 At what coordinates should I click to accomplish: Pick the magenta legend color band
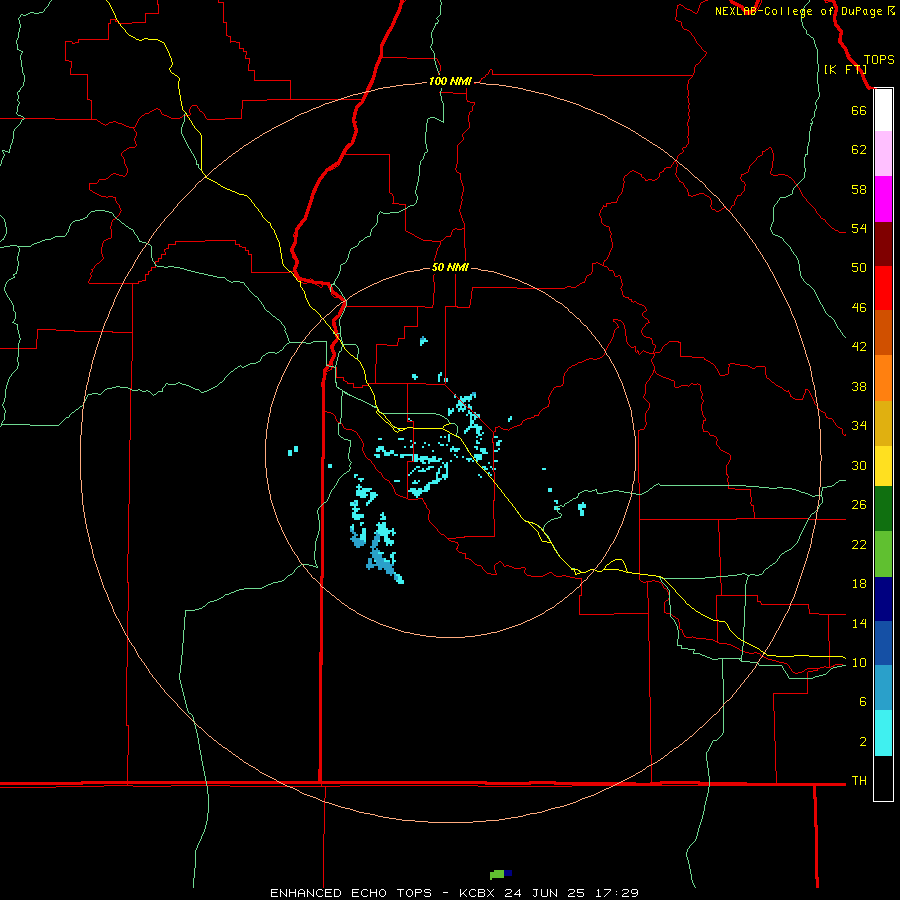883,199
